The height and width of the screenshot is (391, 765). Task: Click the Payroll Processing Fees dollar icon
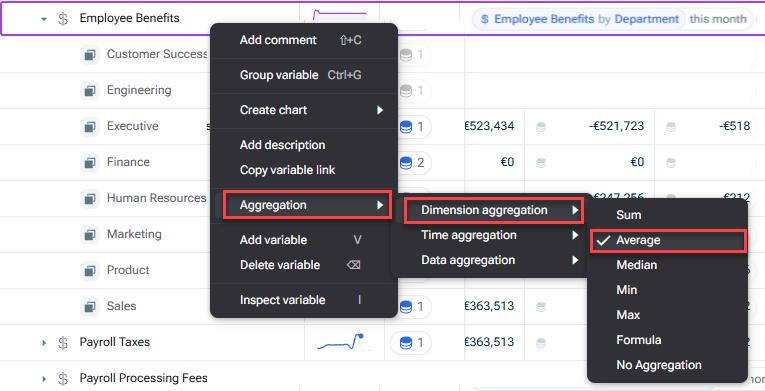pos(63,379)
